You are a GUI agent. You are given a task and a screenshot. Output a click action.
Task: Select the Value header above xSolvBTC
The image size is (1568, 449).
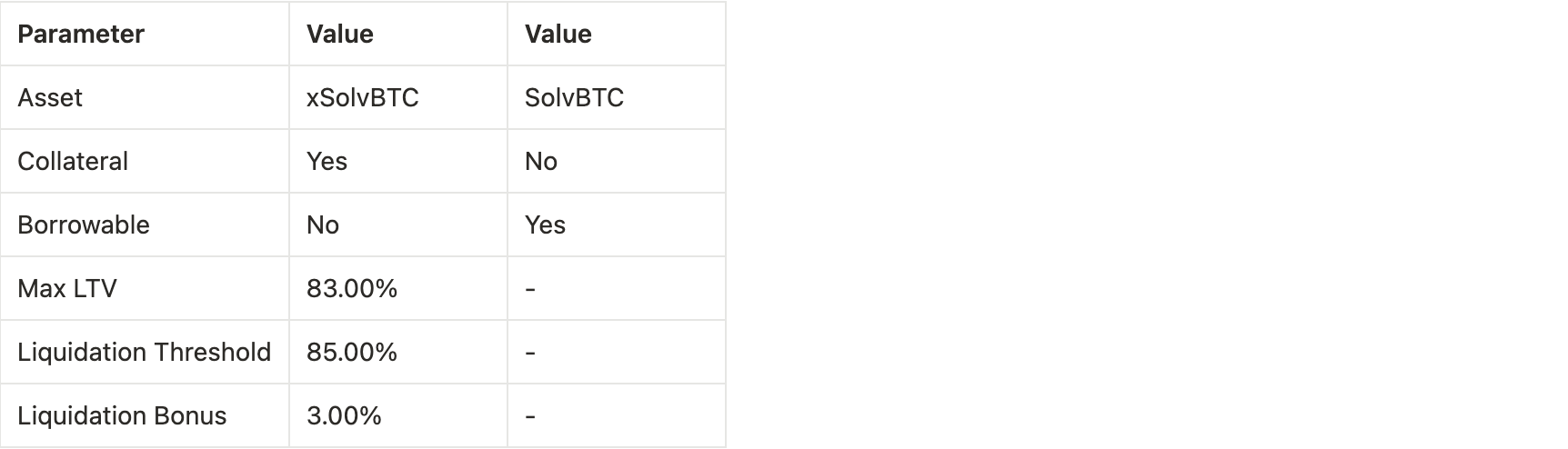pos(340,35)
